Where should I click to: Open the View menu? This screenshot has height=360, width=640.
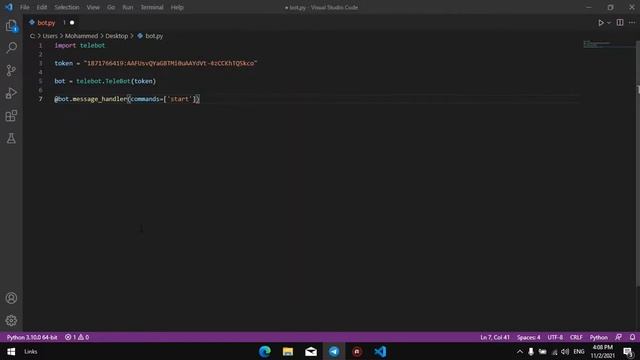click(93, 7)
